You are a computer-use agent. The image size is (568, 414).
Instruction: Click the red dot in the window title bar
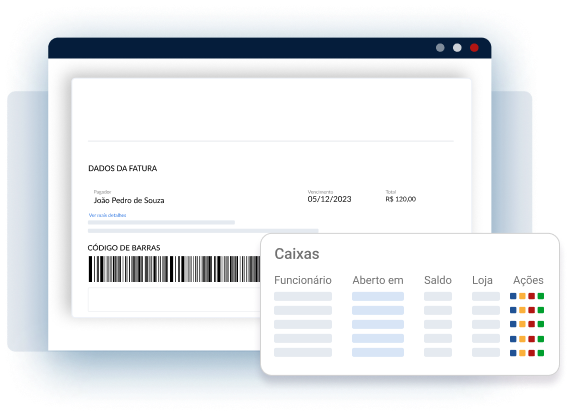click(x=474, y=48)
